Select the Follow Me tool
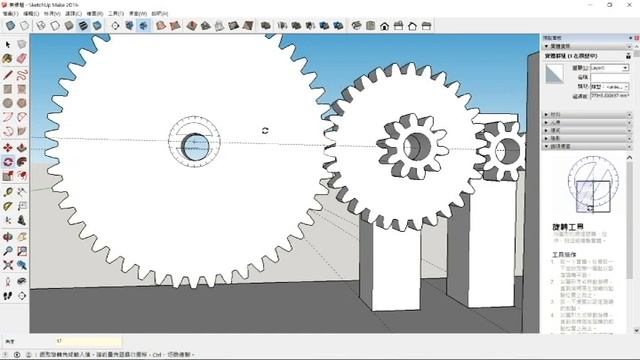The image size is (640, 360). (x=22, y=162)
